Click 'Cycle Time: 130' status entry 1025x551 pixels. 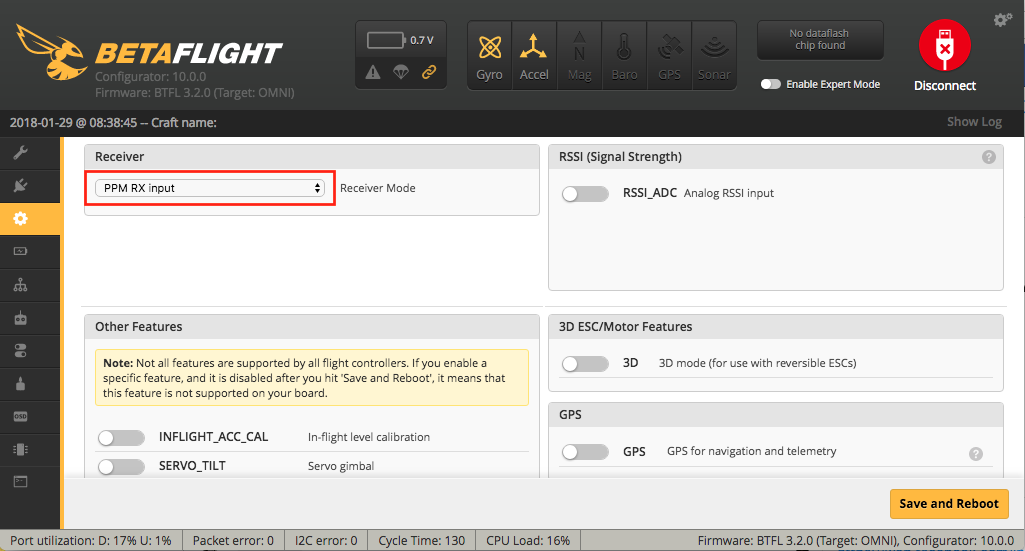(x=422, y=541)
